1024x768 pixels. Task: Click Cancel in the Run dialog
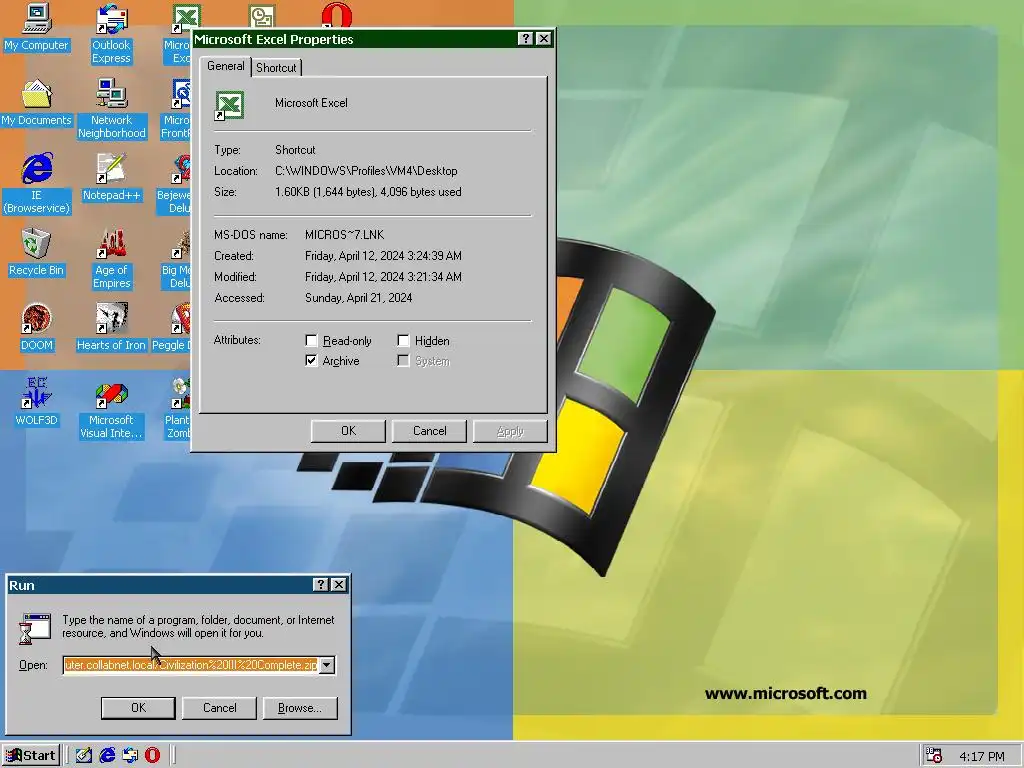click(x=219, y=708)
